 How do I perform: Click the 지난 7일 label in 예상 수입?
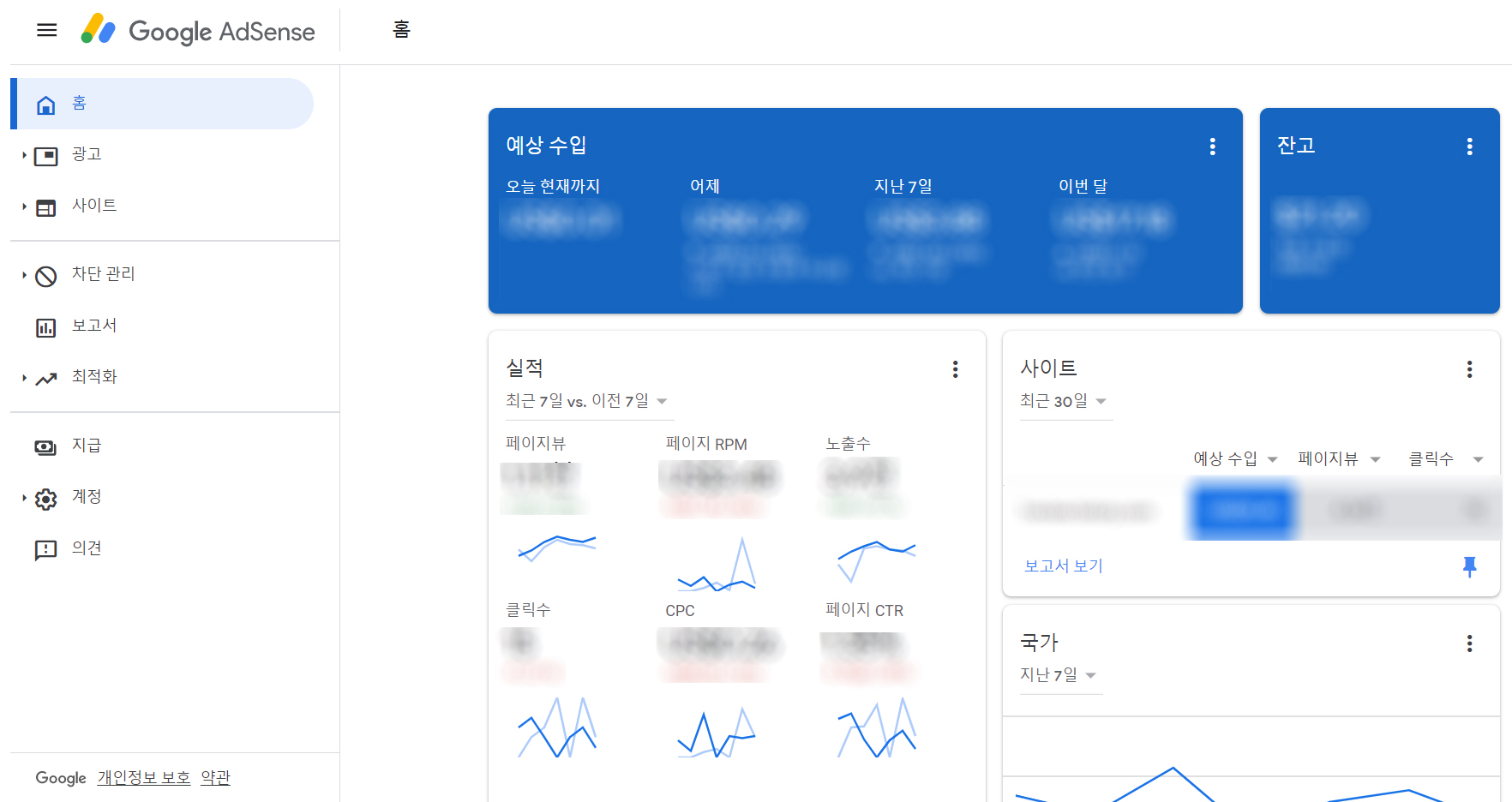click(903, 186)
